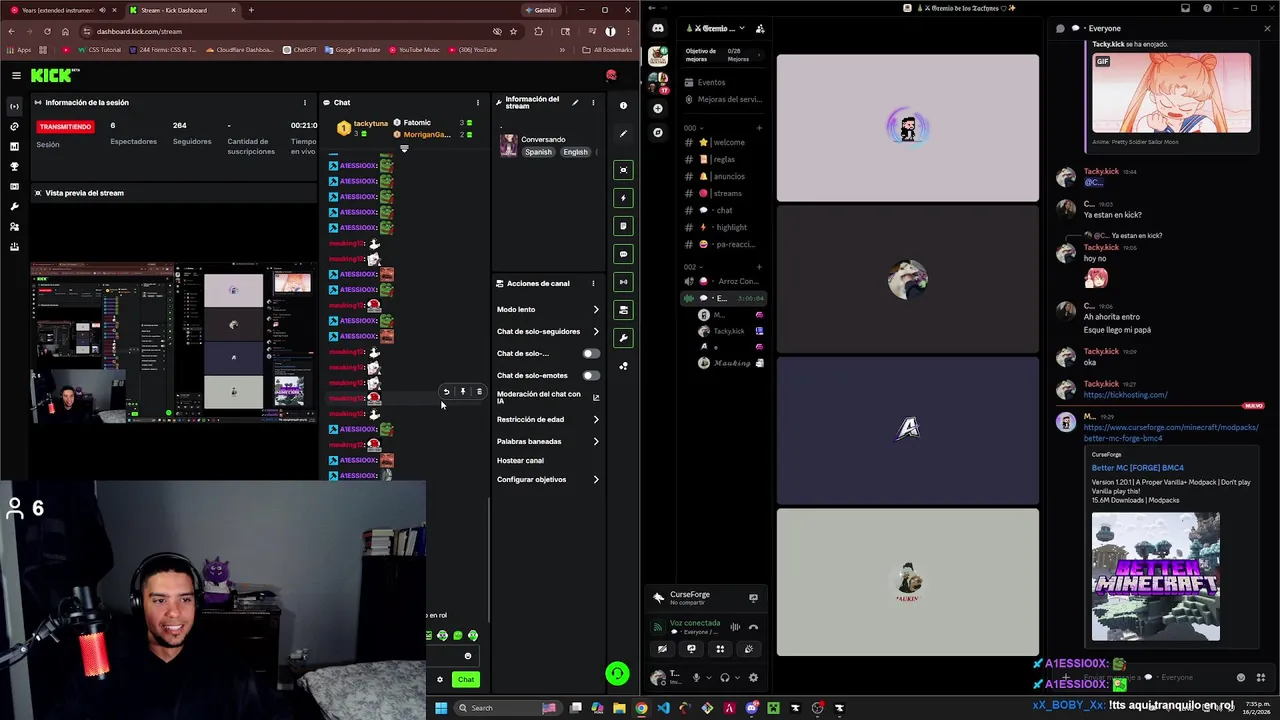Image resolution: width=1280 pixels, height=720 pixels.
Task: Open options menu for Chat panel
Action: pyautogui.click(x=478, y=102)
